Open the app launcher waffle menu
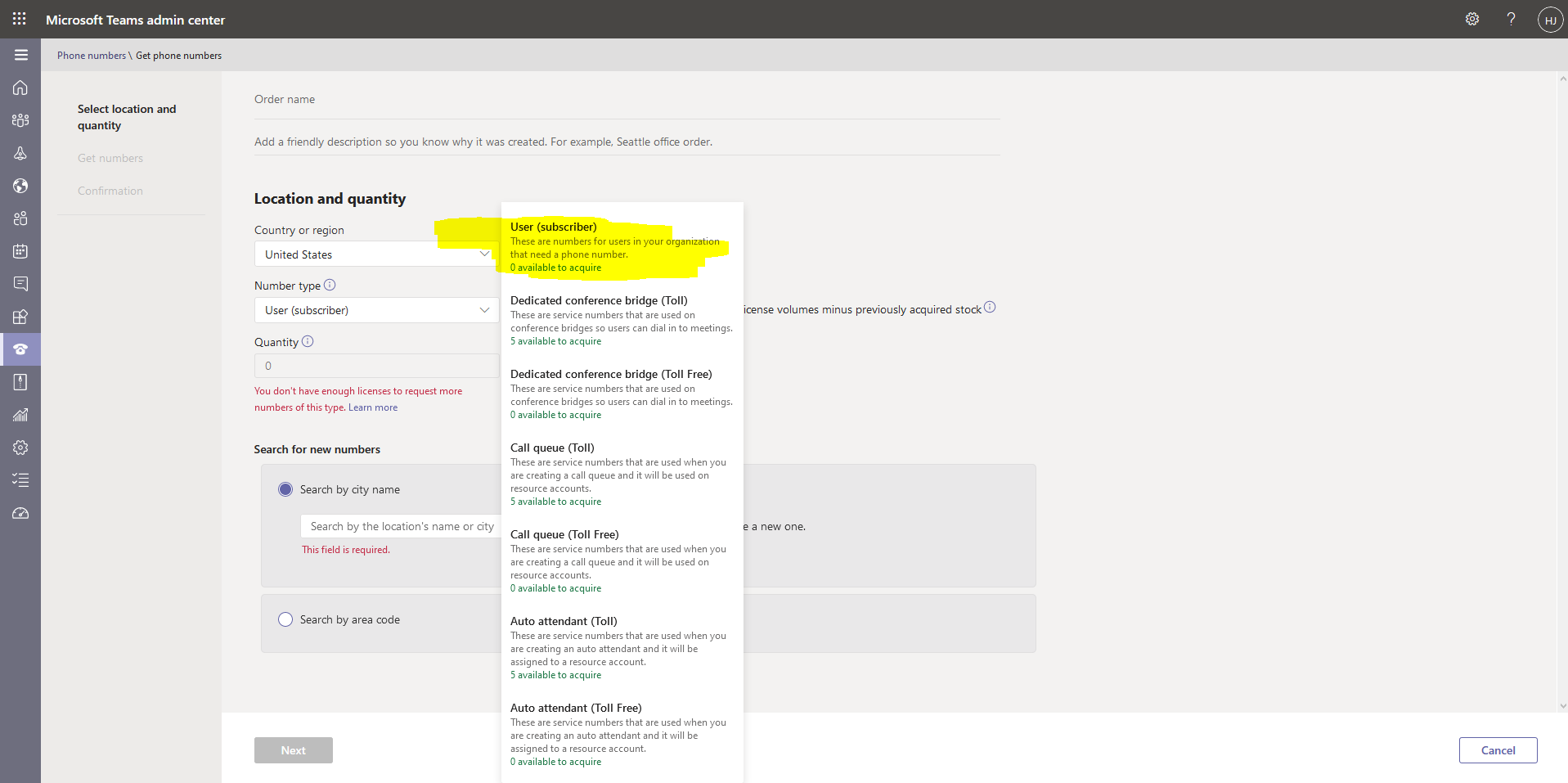This screenshot has height=783, width=1568. click(x=20, y=19)
